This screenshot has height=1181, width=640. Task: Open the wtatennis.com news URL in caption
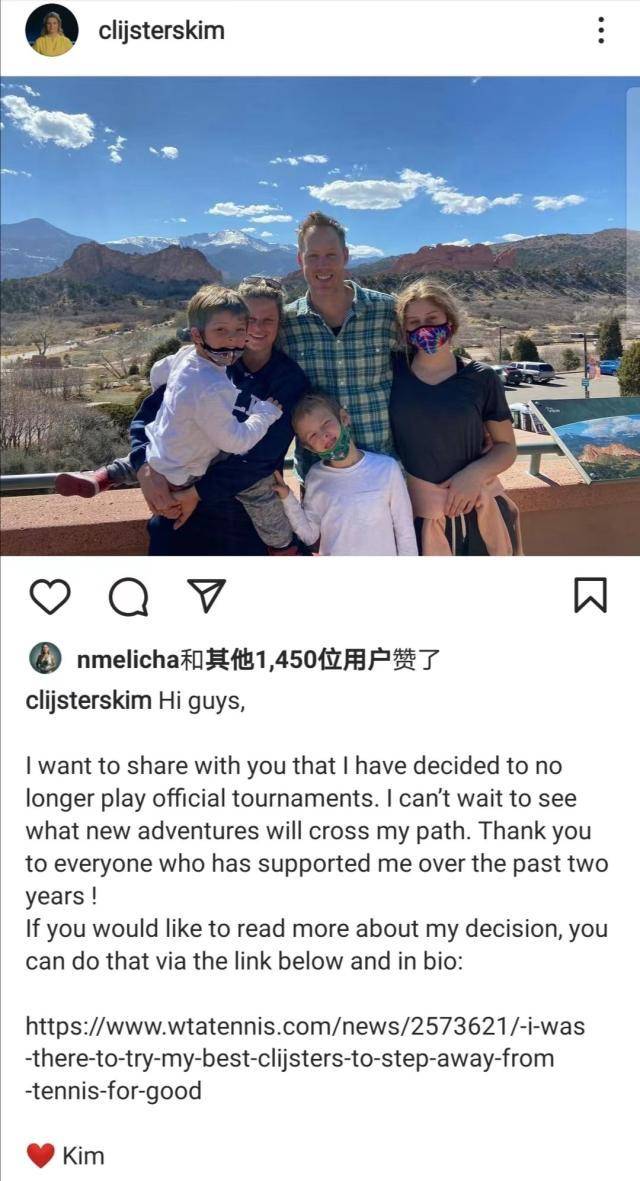[x=305, y=1058]
